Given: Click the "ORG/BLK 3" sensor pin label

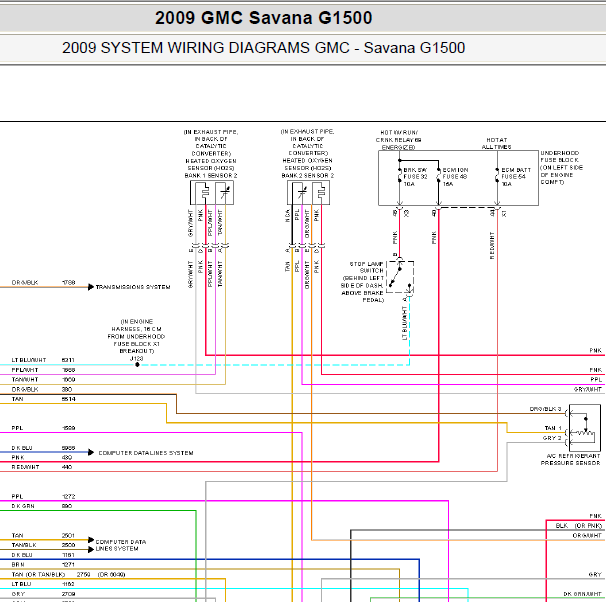Looking at the screenshot, I should pyautogui.click(x=545, y=409).
